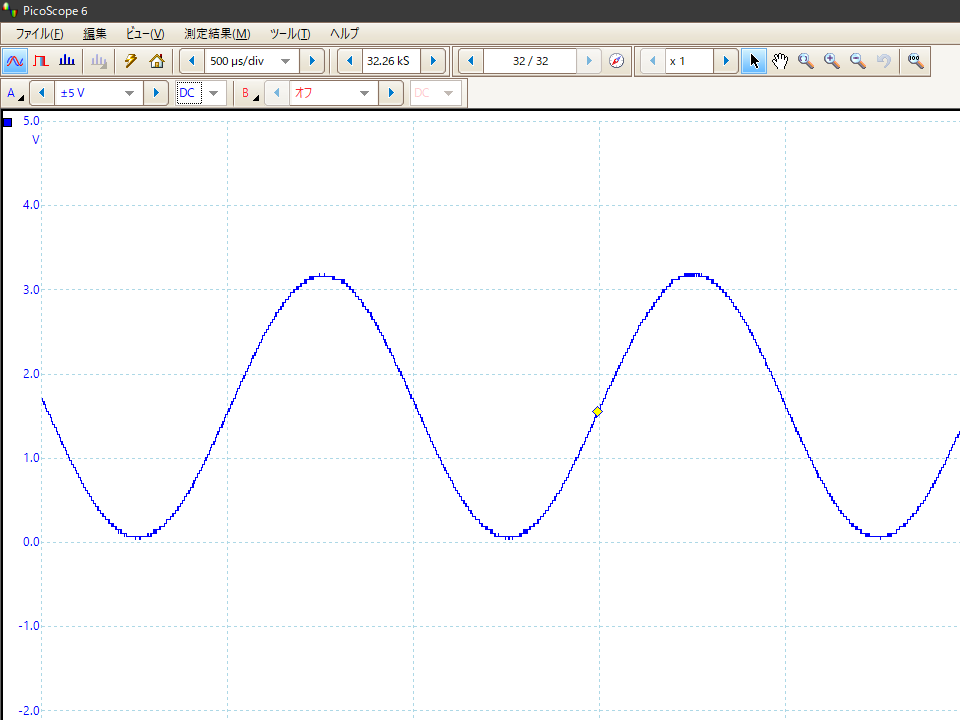Open the buffer navigator compass icon
Image resolution: width=960 pixels, height=720 pixels.
(617, 61)
